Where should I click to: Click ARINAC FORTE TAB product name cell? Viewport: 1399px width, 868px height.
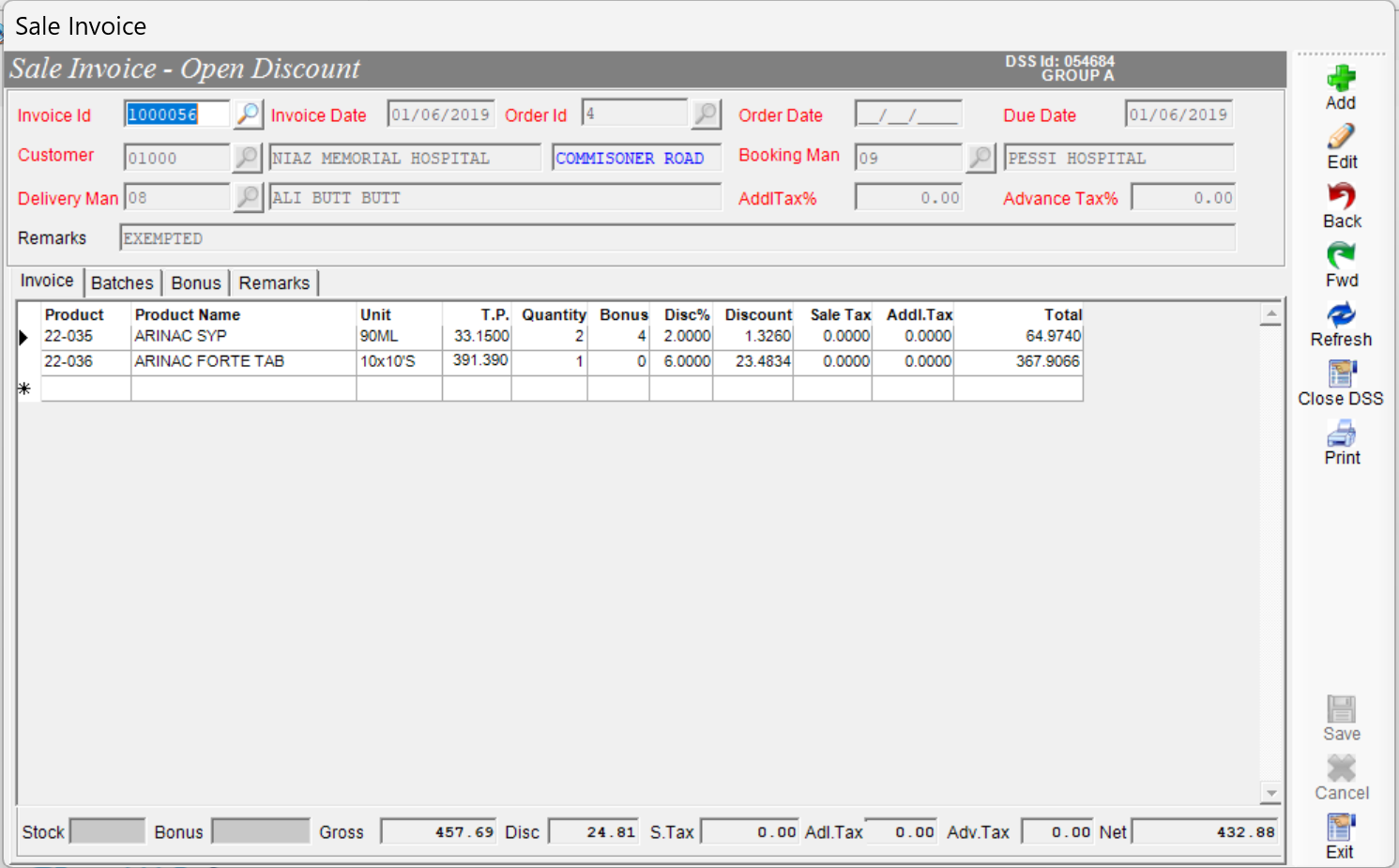pyautogui.click(x=243, y=361)
